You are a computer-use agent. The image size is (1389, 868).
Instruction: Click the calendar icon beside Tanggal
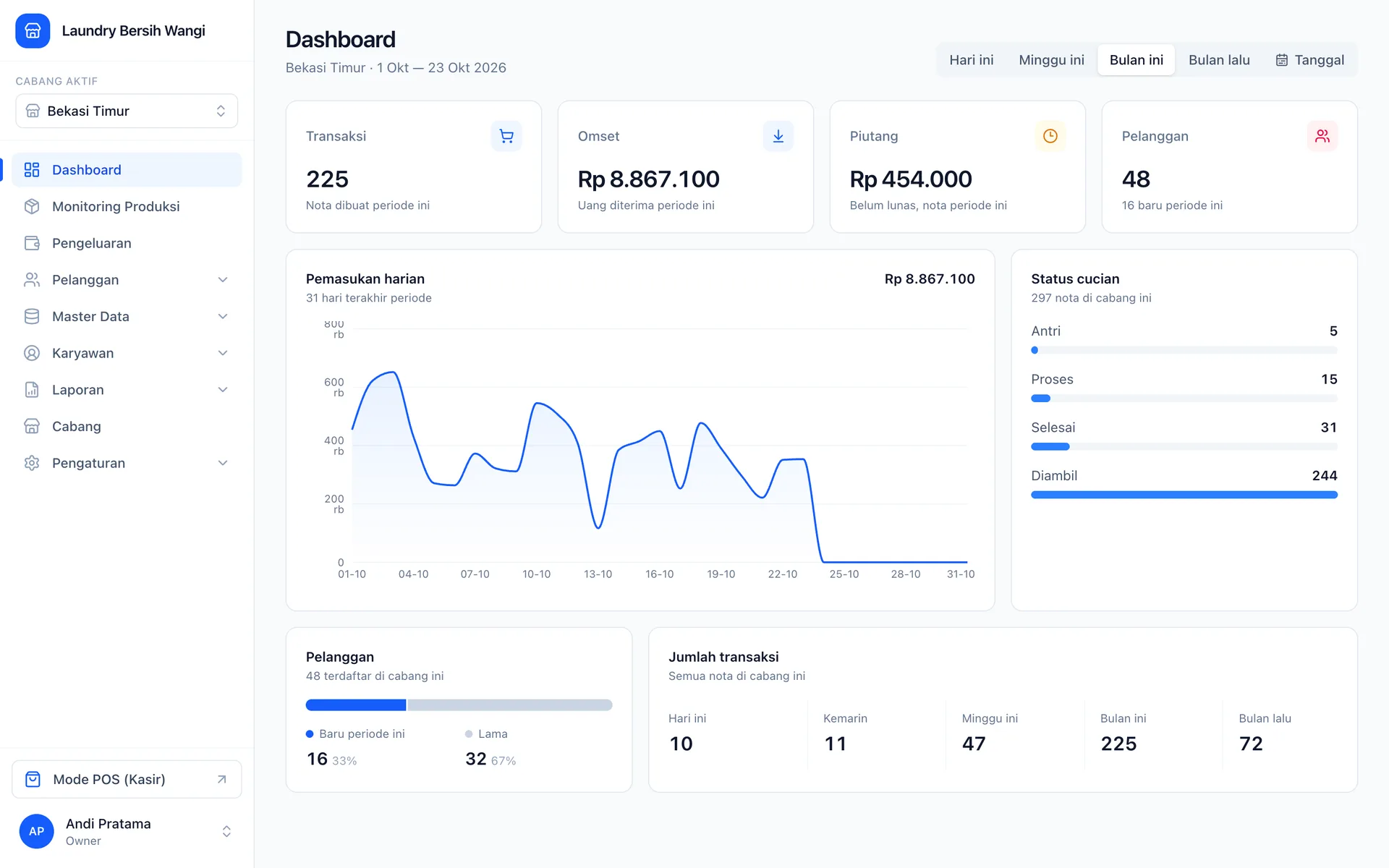1282,60
